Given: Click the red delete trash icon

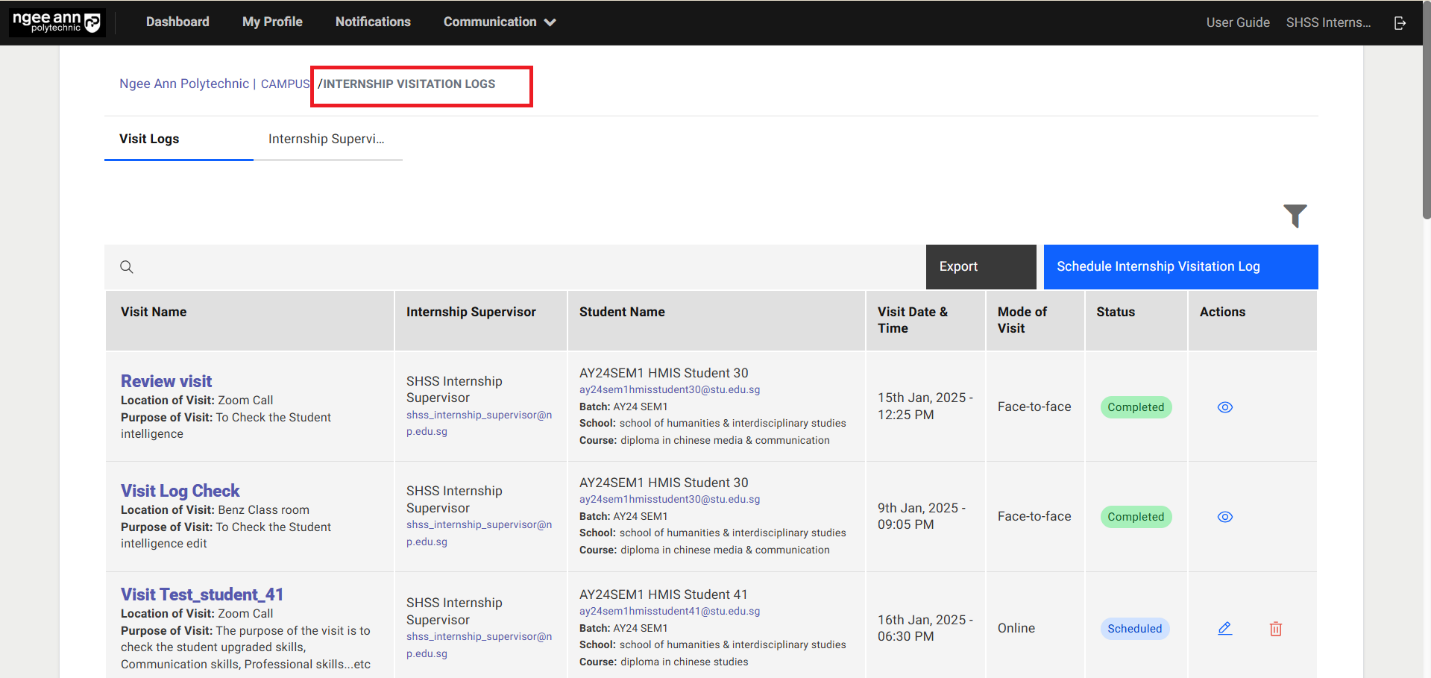Looking at the screenshot, I should (1276, 629).
